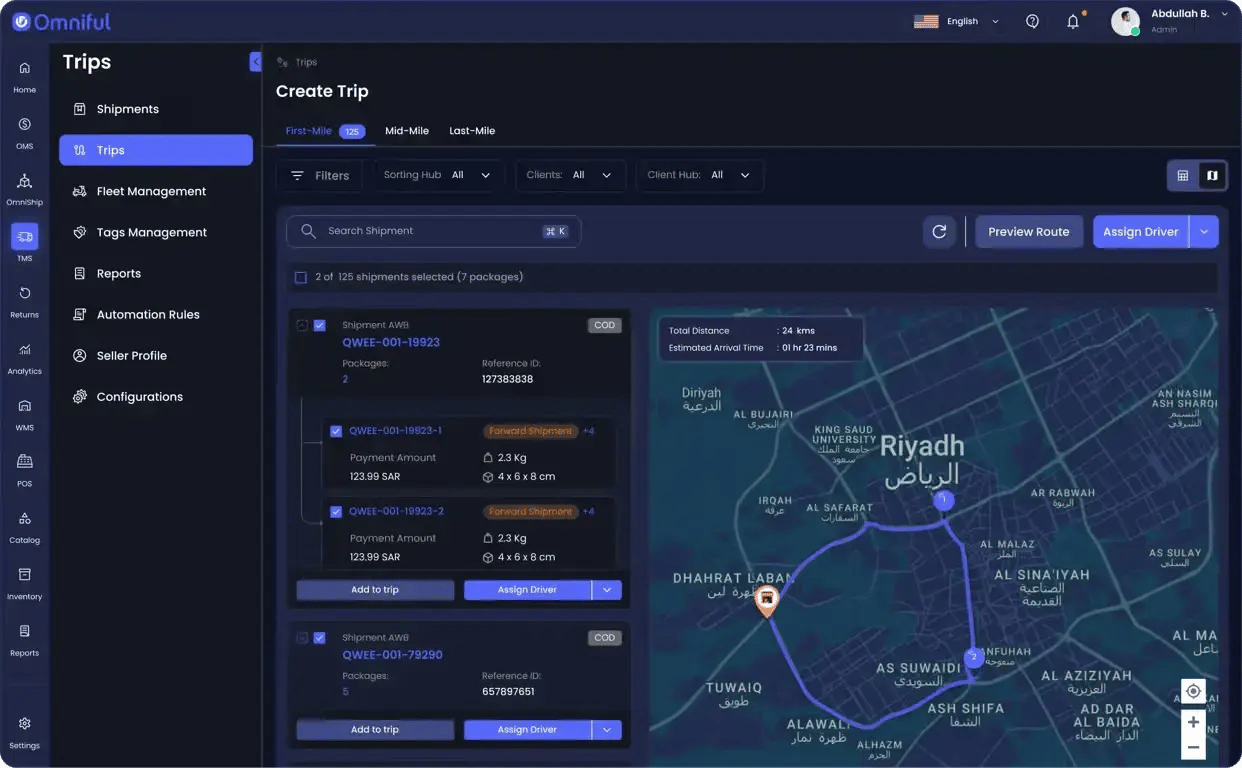Image resolution: width=1242 pixels, height=768 pixels.
Task: Open top Assign Driver dropdown arrow
Action: (1204, 231)
